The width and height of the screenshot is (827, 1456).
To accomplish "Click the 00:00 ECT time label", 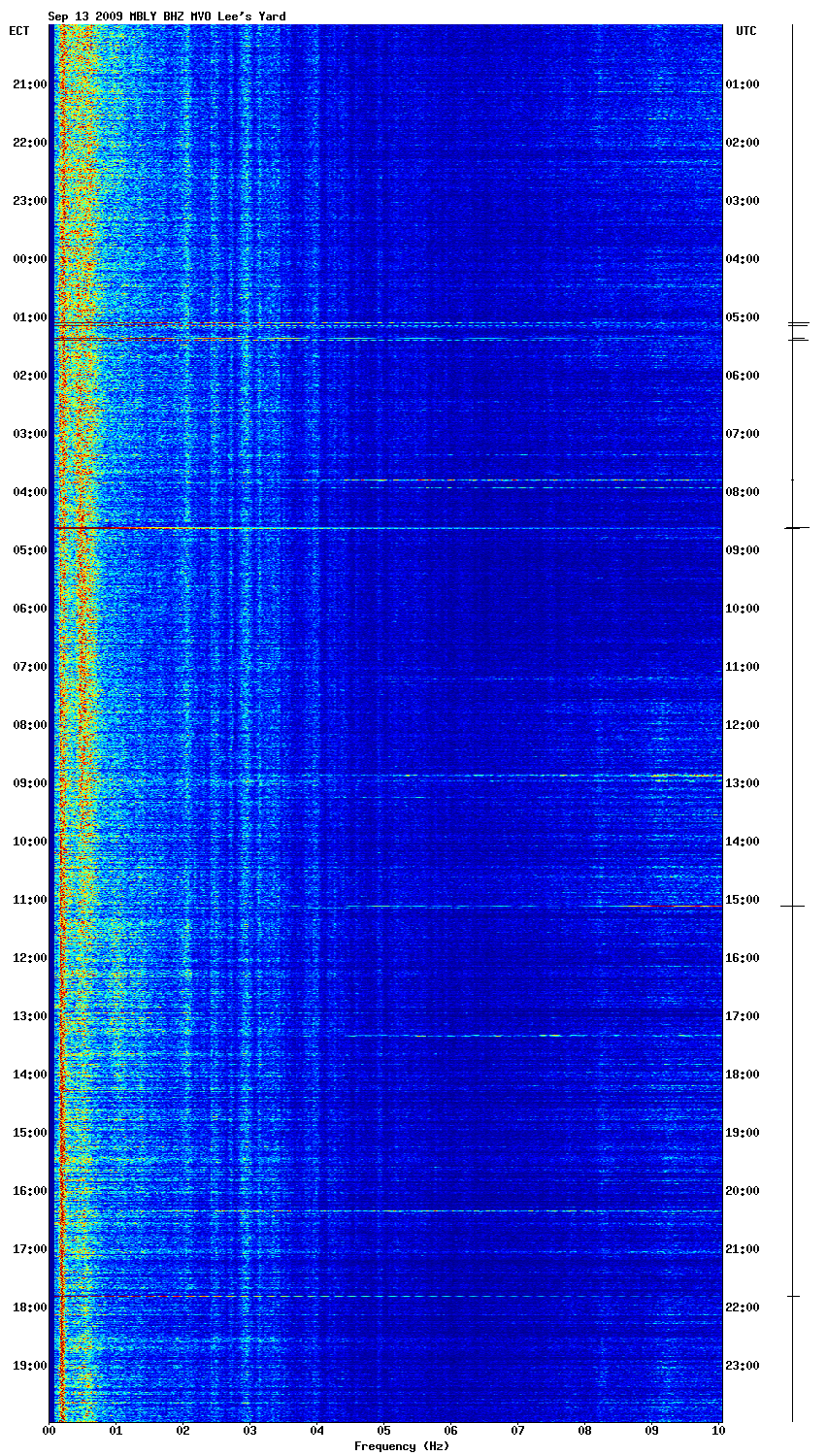I will pos(29,259).
